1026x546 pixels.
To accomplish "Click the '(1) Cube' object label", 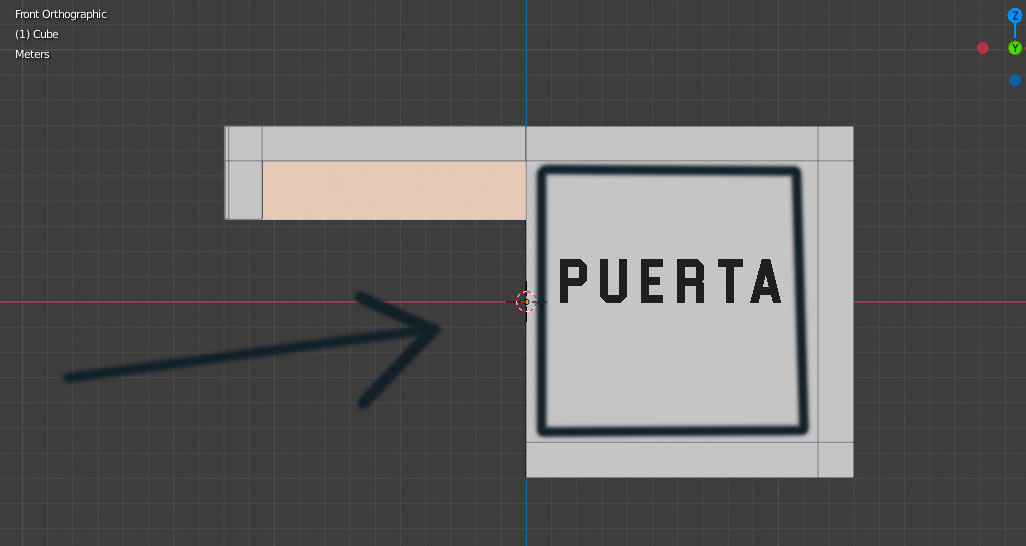I will [x=37, y=34].
